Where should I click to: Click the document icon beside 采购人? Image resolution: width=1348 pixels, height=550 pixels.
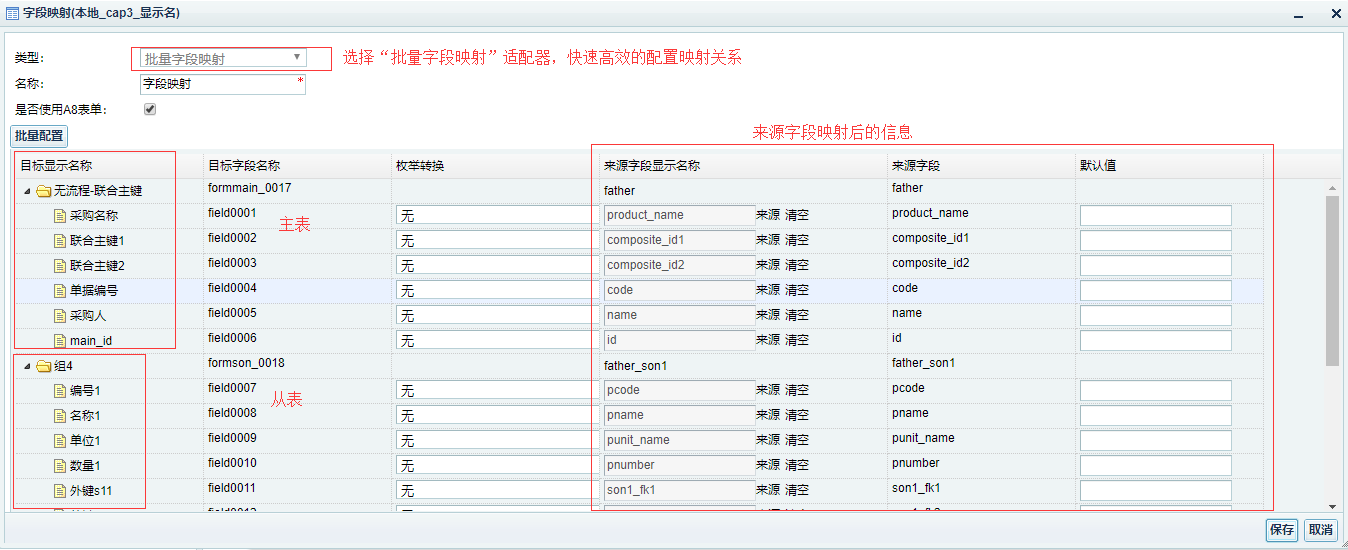[60, 316]
